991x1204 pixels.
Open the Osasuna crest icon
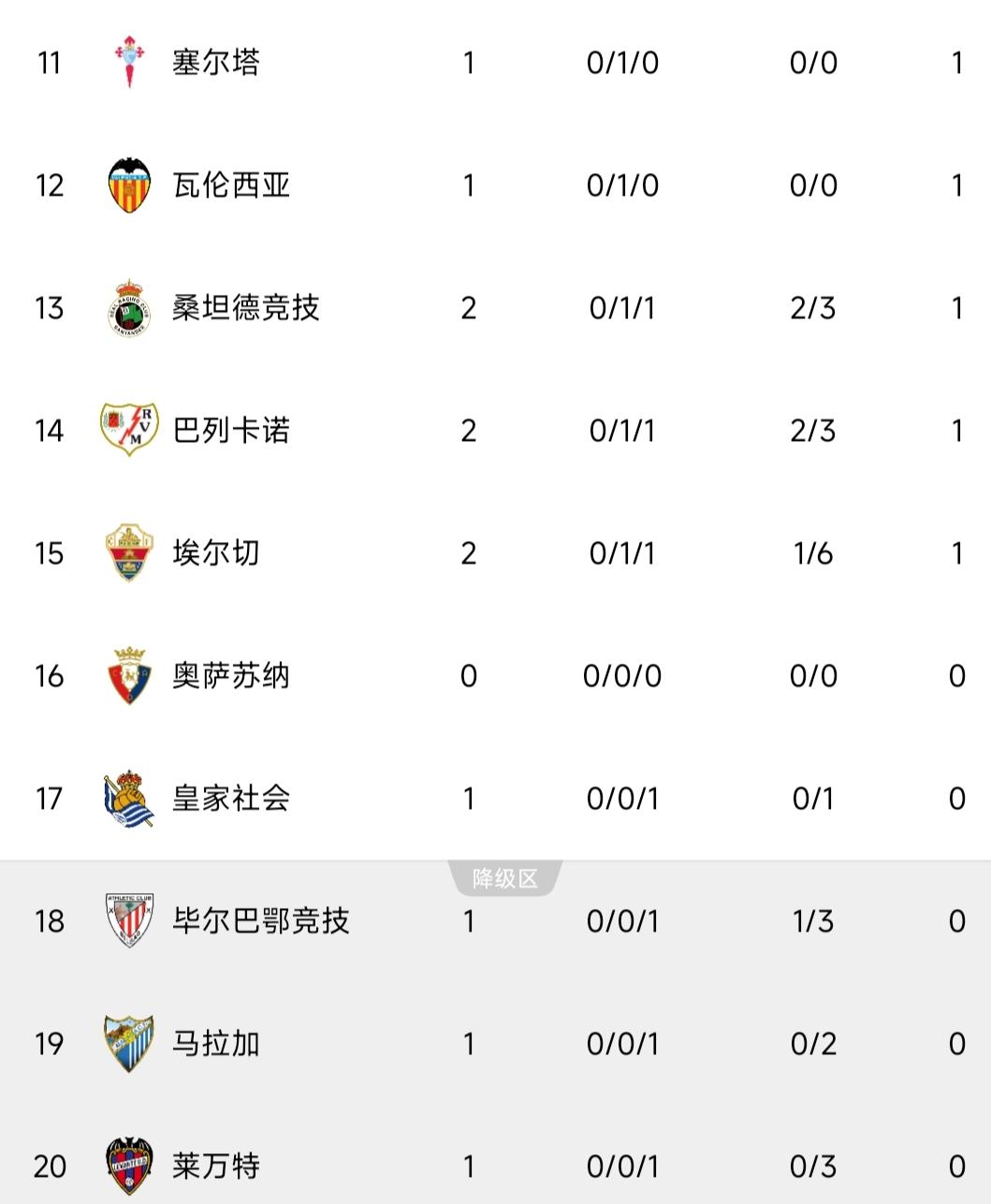tap(128, 675)
